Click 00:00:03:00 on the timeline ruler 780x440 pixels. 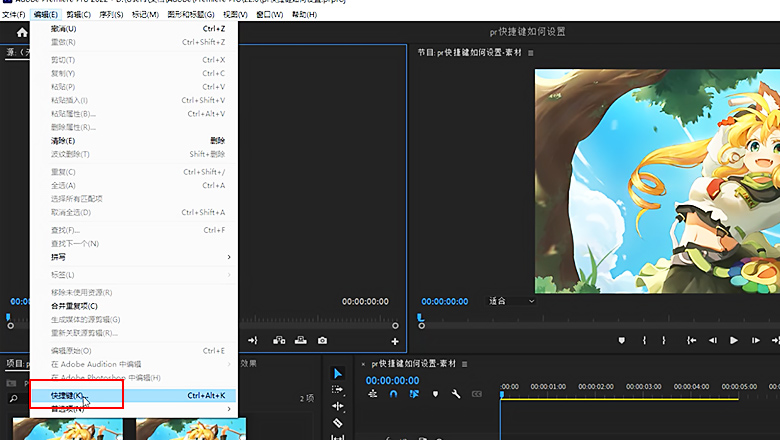(644, 386)
